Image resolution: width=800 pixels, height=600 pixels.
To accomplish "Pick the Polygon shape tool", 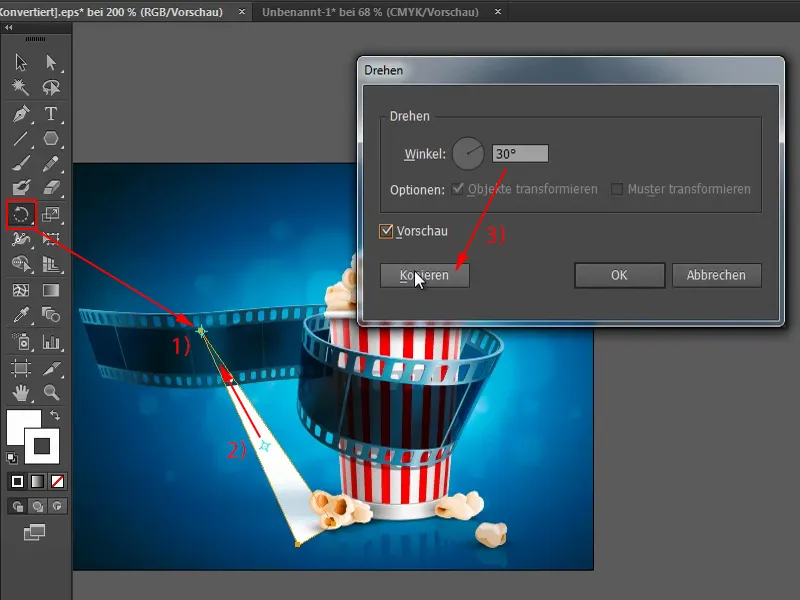I will pos(51,138).
